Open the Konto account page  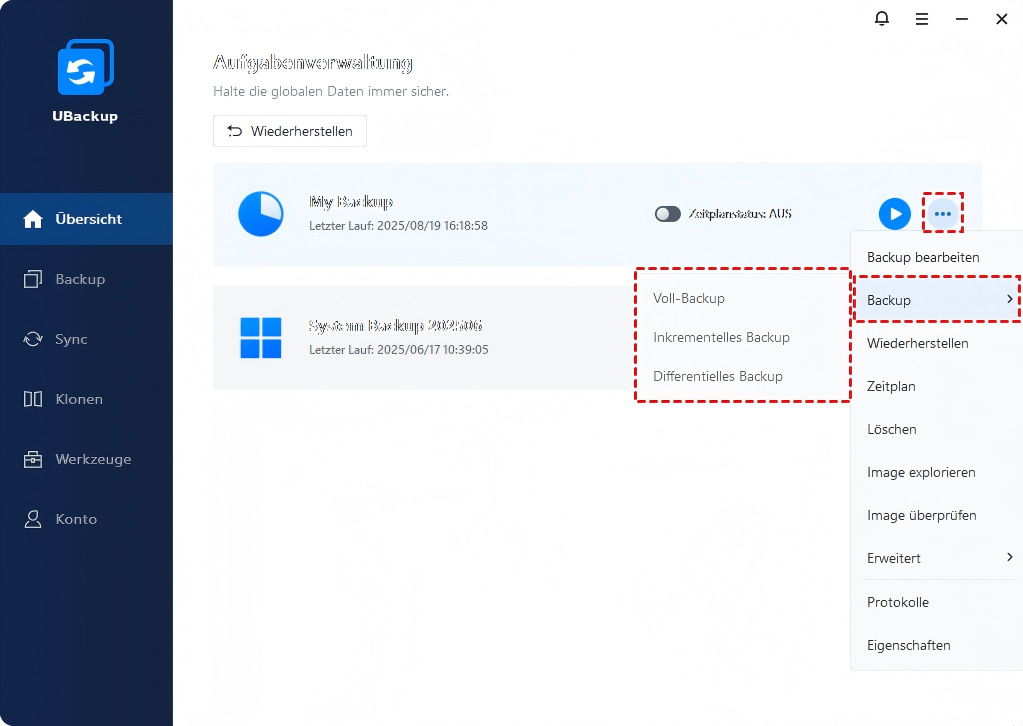pos(76,519)
